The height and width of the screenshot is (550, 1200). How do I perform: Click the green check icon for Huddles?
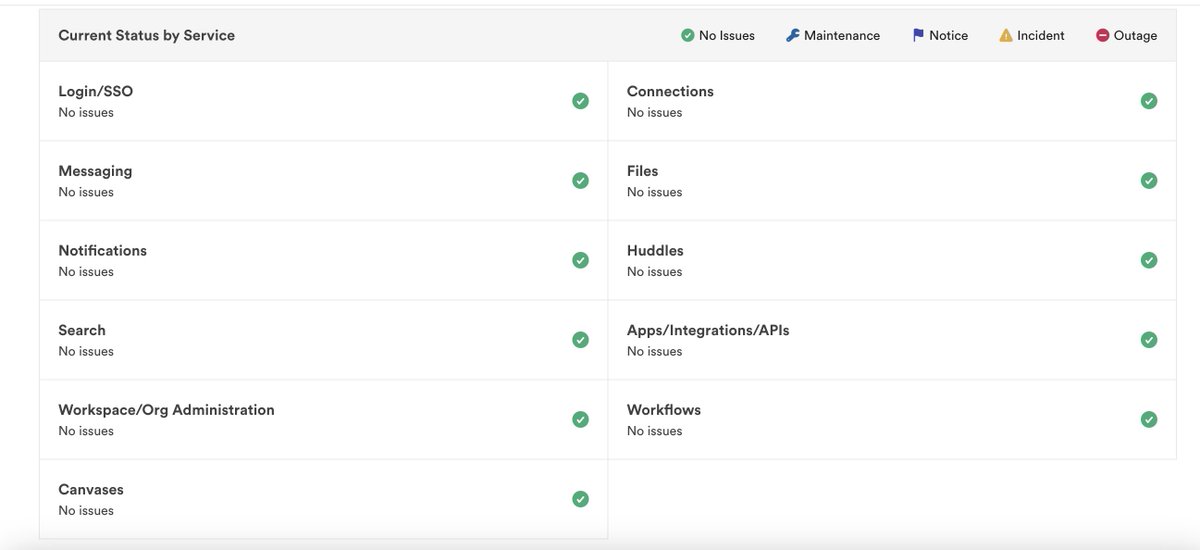coord(1149,260)
